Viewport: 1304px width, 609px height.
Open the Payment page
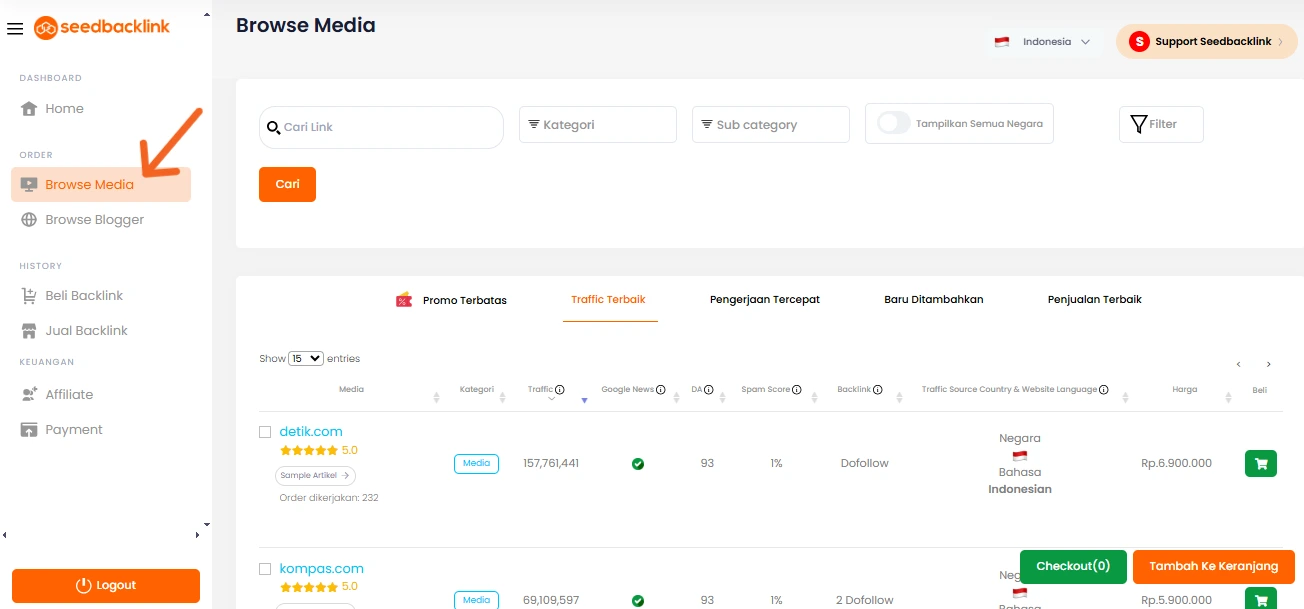pyautogui.click(x=73, y=429)
